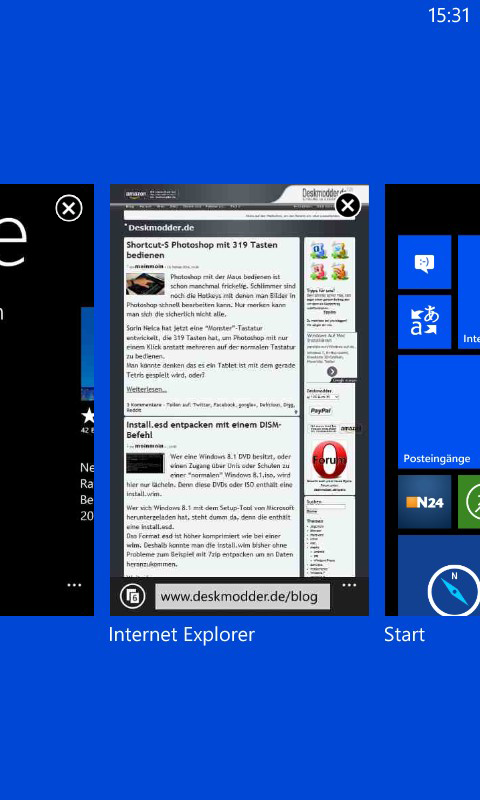Open the more menu dots in Internet Explorer

[349, 585]
